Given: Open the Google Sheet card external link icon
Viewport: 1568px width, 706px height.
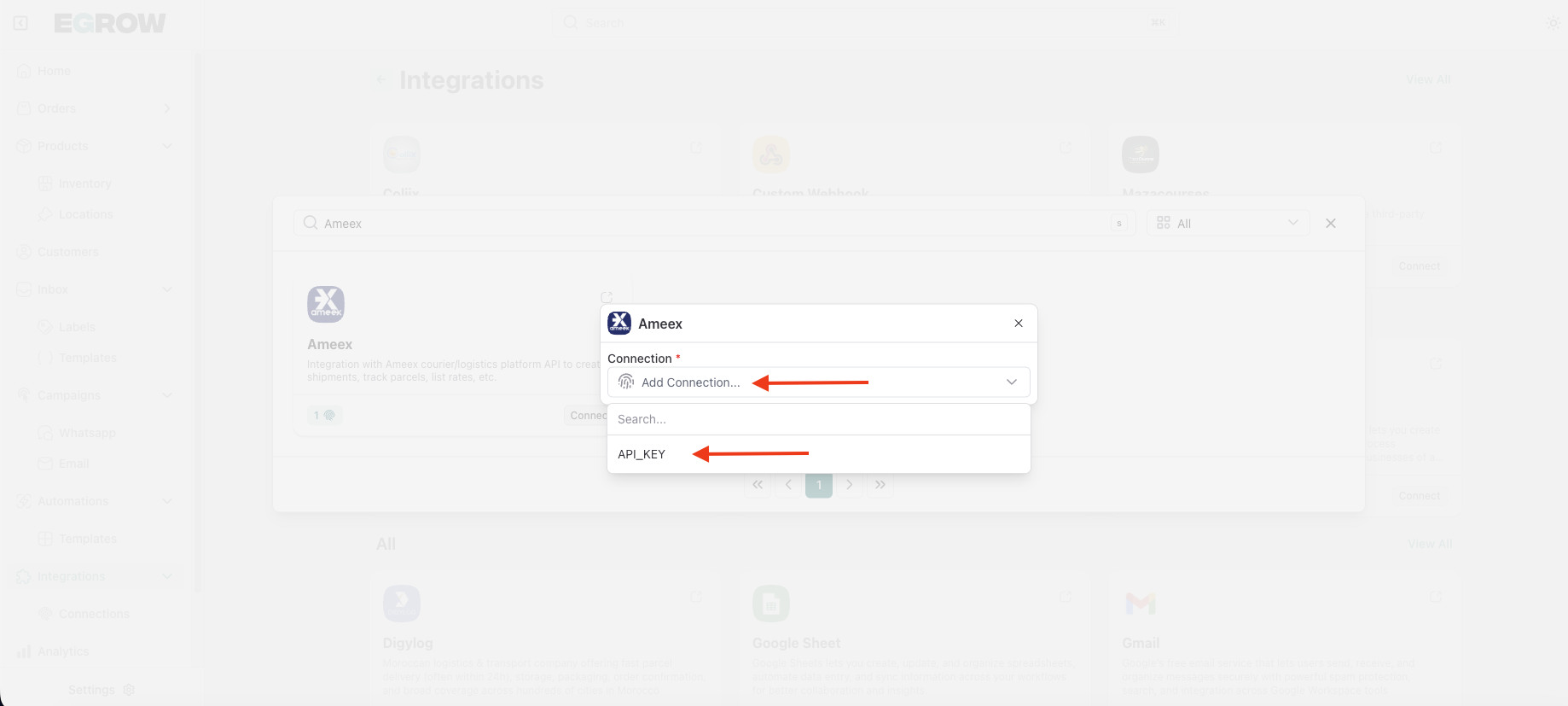Looking at the screenshot, I should 1066,597.
